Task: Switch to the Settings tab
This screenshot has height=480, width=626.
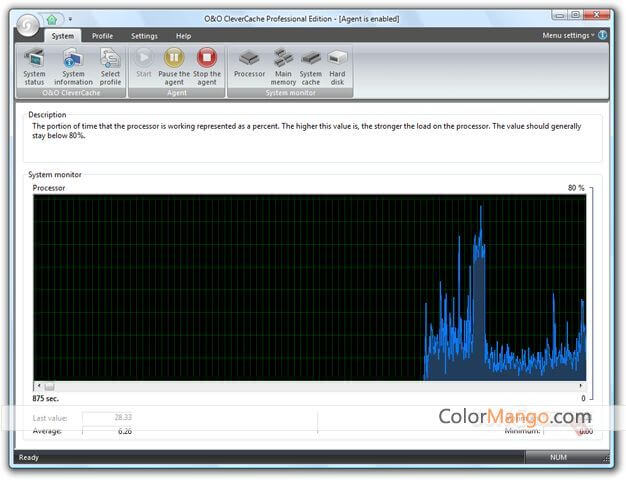Action: (x=144, y=36)
